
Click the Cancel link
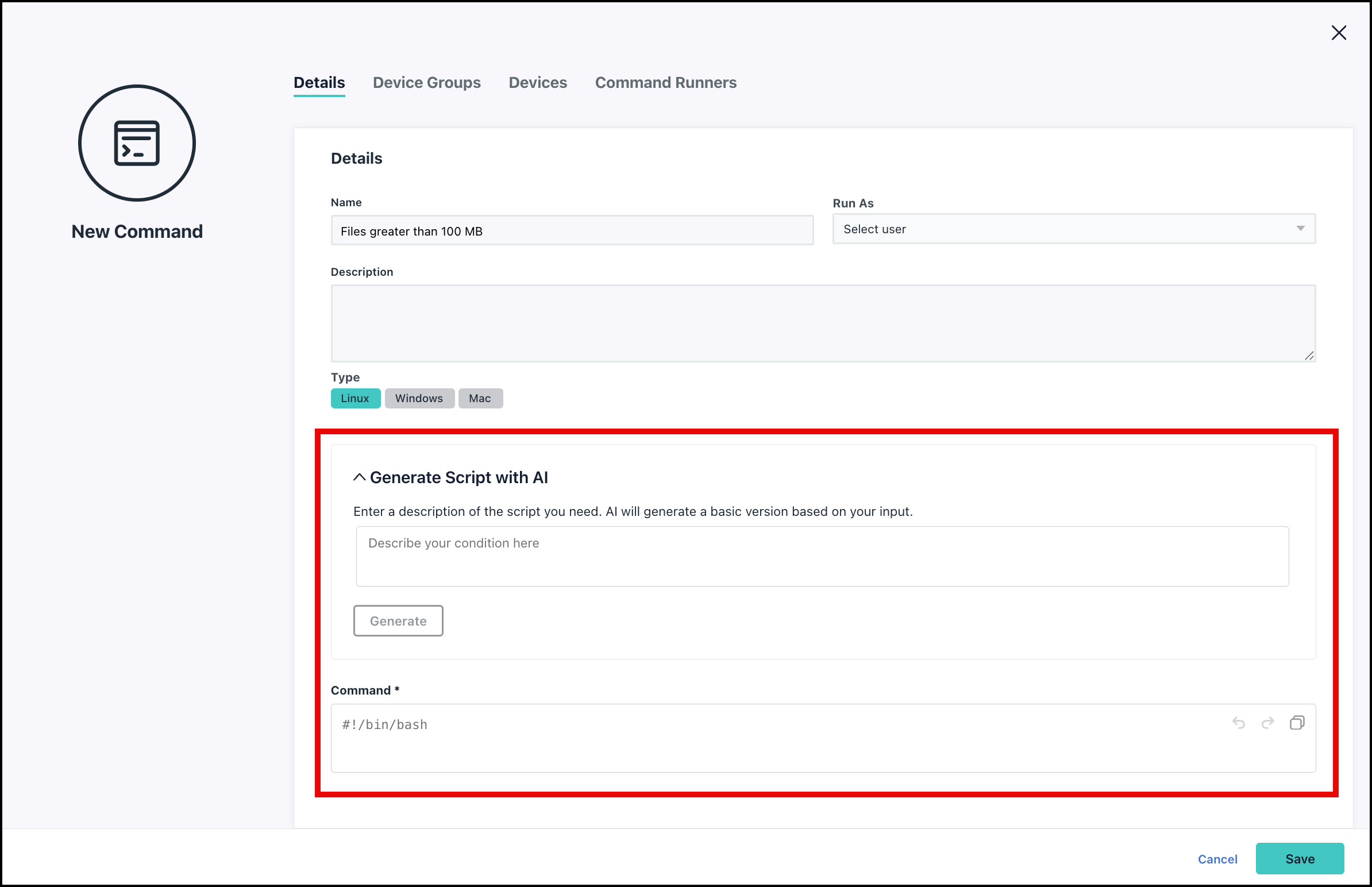[1217, 859]
